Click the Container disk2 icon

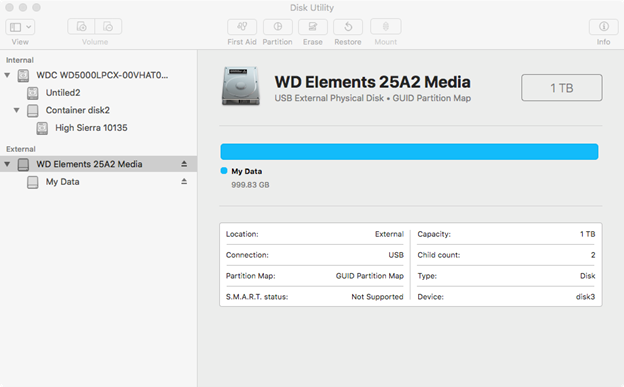point(33,111)
